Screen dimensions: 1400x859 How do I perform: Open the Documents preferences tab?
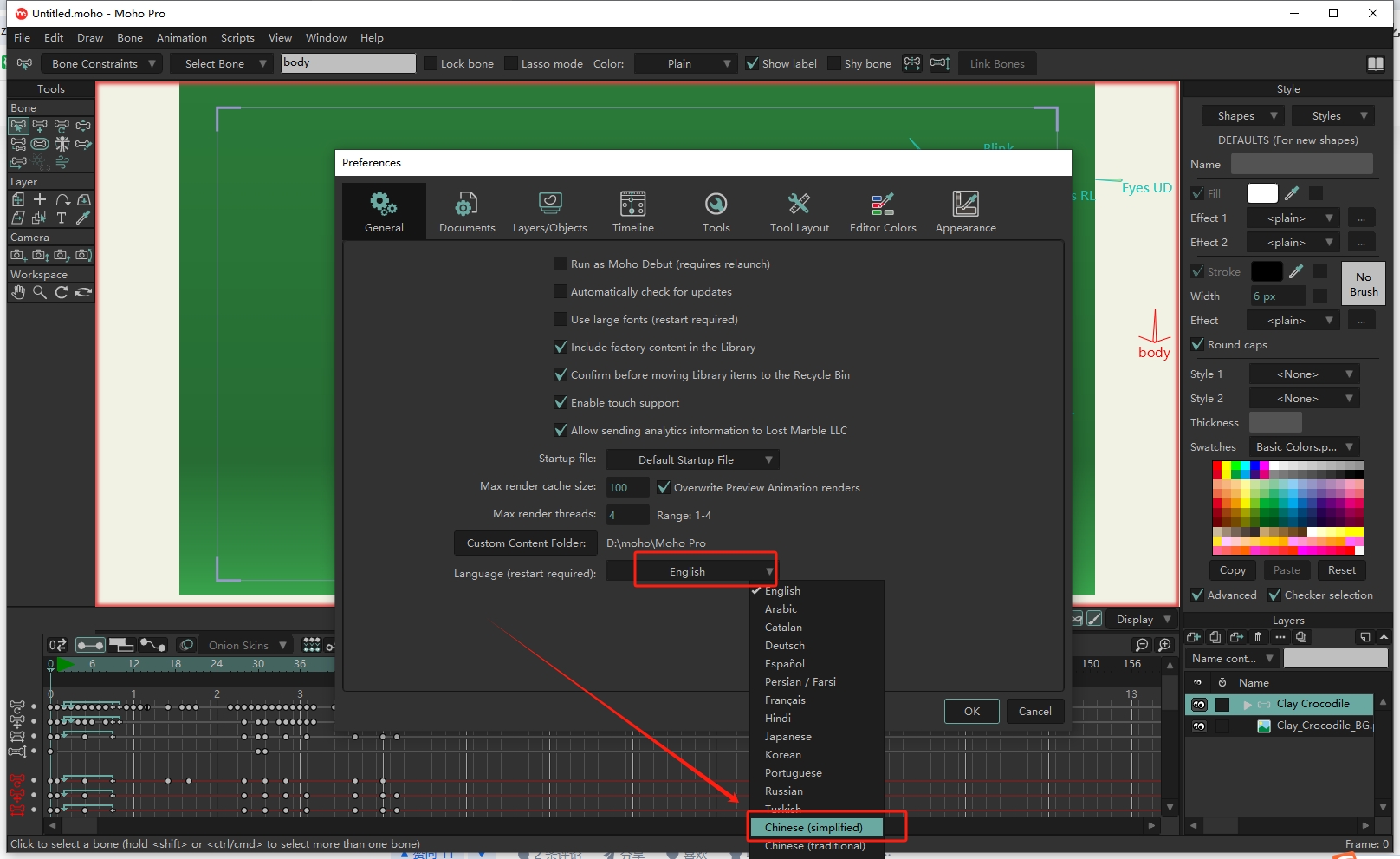point(466,211)
